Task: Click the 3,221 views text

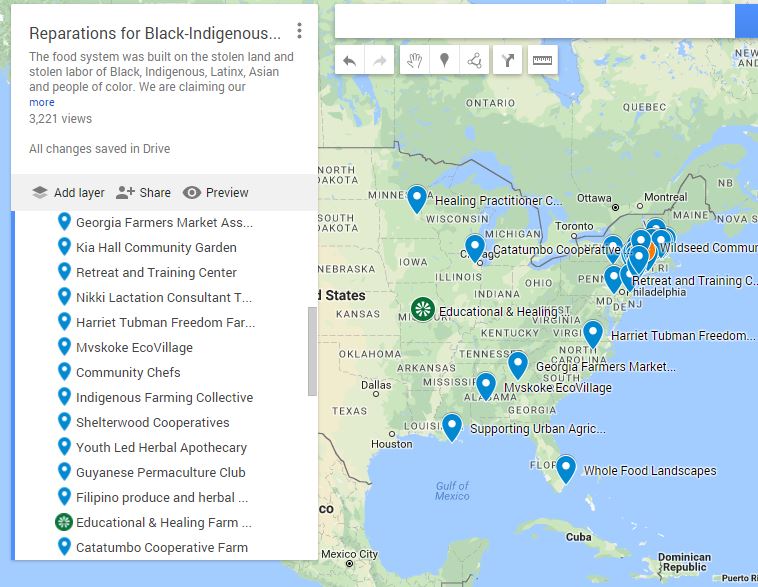Action: pyautogui.click(x=60, y=119)
